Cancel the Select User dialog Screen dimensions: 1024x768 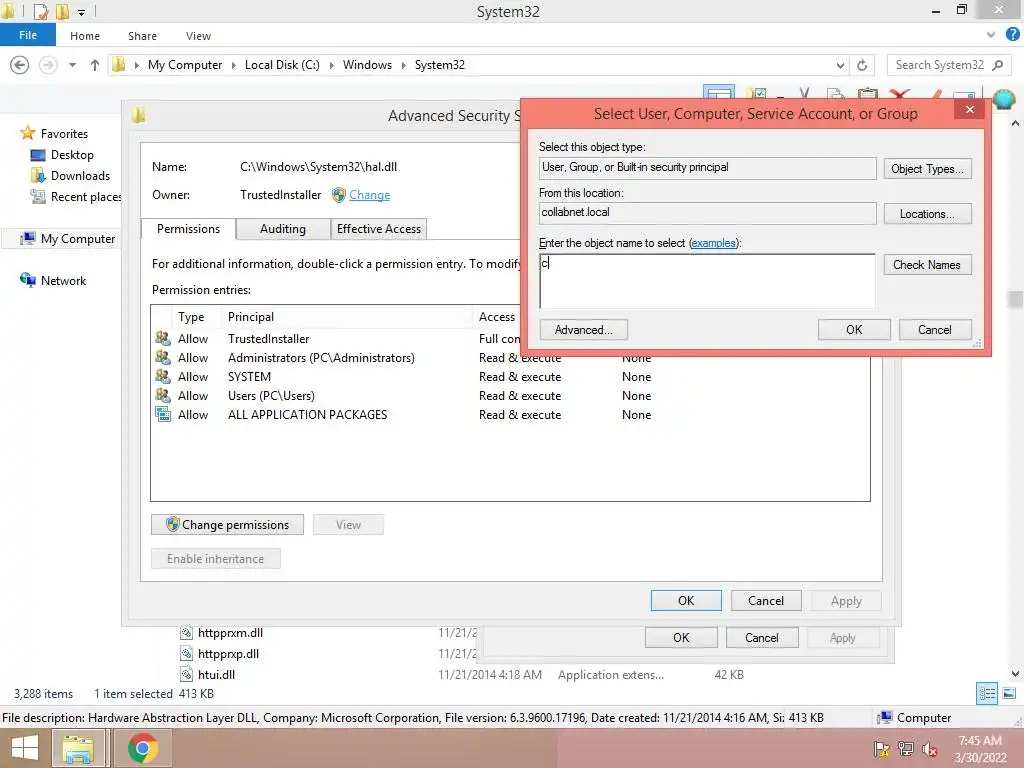[935, 330]
